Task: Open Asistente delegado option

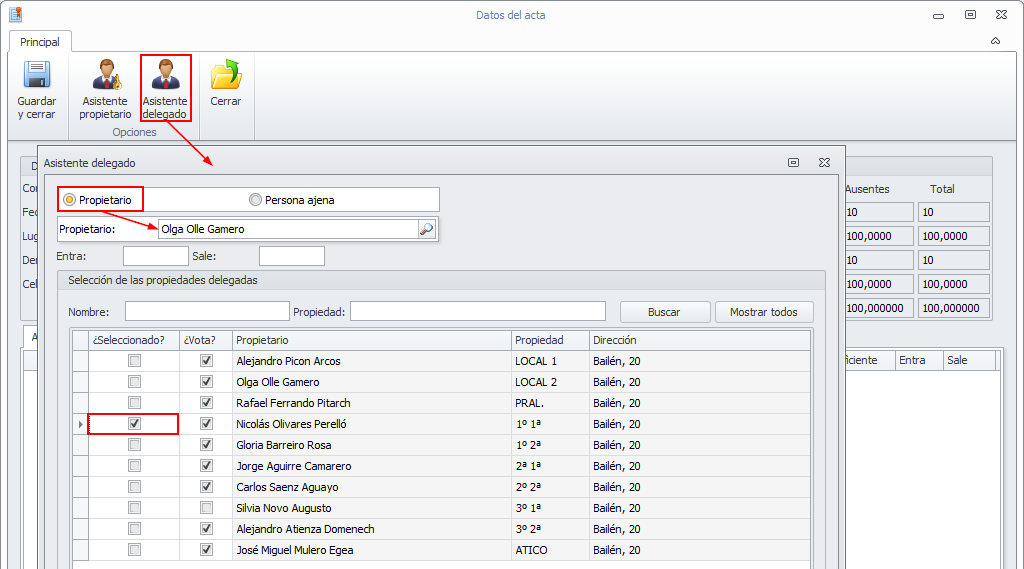Action: (165, 76)
